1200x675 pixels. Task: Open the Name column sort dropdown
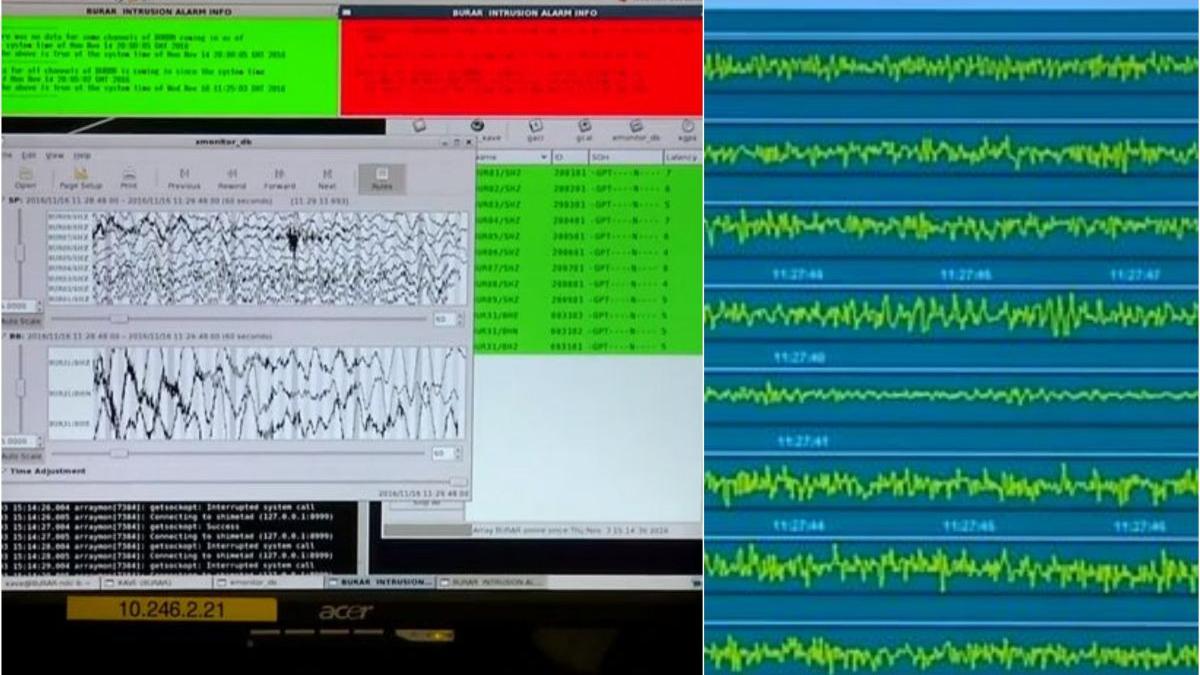coord(543,157)
